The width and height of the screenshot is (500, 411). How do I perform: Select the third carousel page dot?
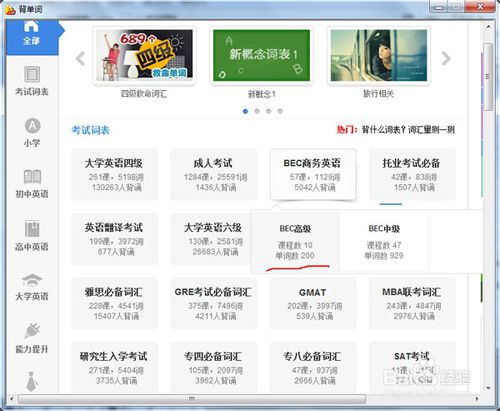click(268, 111)
